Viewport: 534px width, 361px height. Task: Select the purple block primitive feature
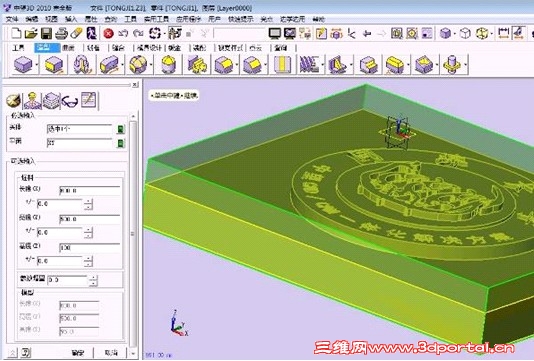point(23,65)
